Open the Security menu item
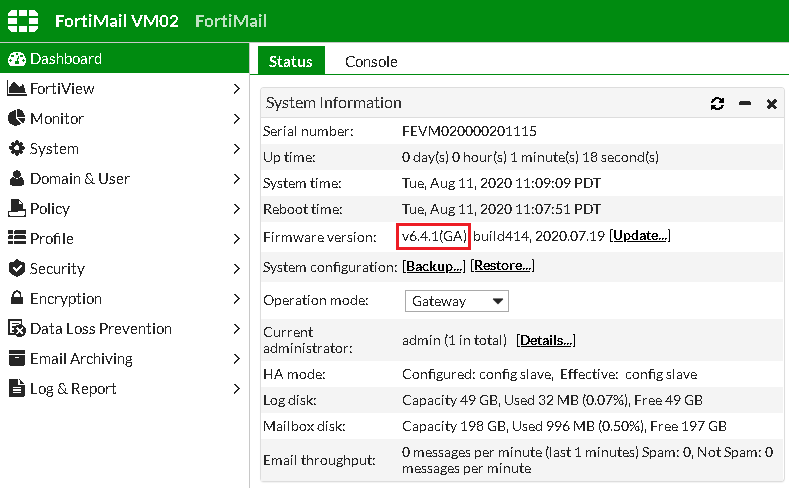Image resolution: width=789 pixels, height=488 pixels. (x=124, y=269)
